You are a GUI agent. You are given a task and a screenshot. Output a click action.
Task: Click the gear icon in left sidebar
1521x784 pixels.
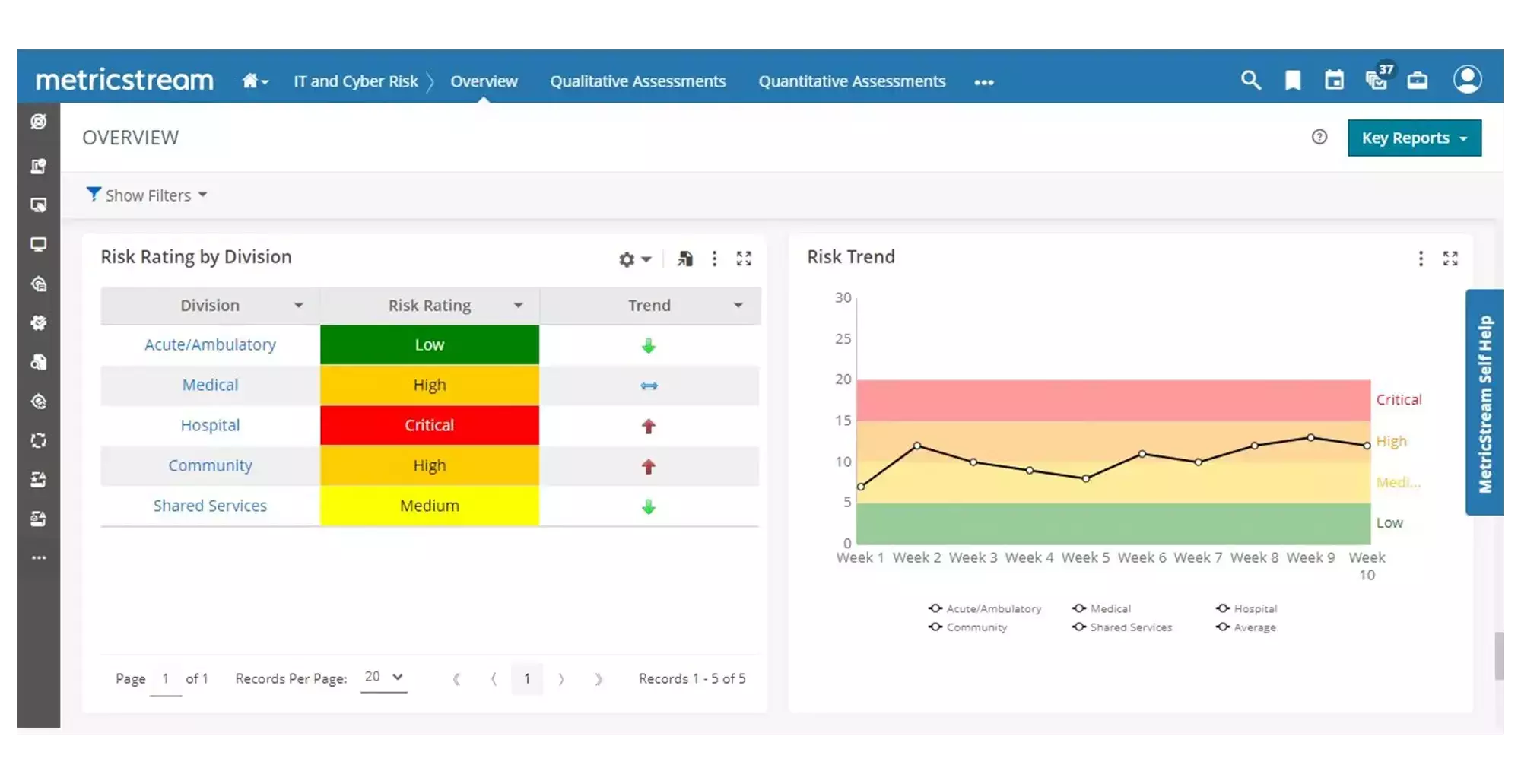coord(39,323)
